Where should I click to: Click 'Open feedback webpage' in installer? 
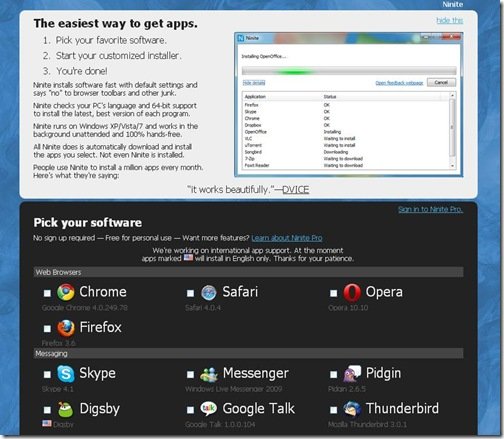pos(399,83)
